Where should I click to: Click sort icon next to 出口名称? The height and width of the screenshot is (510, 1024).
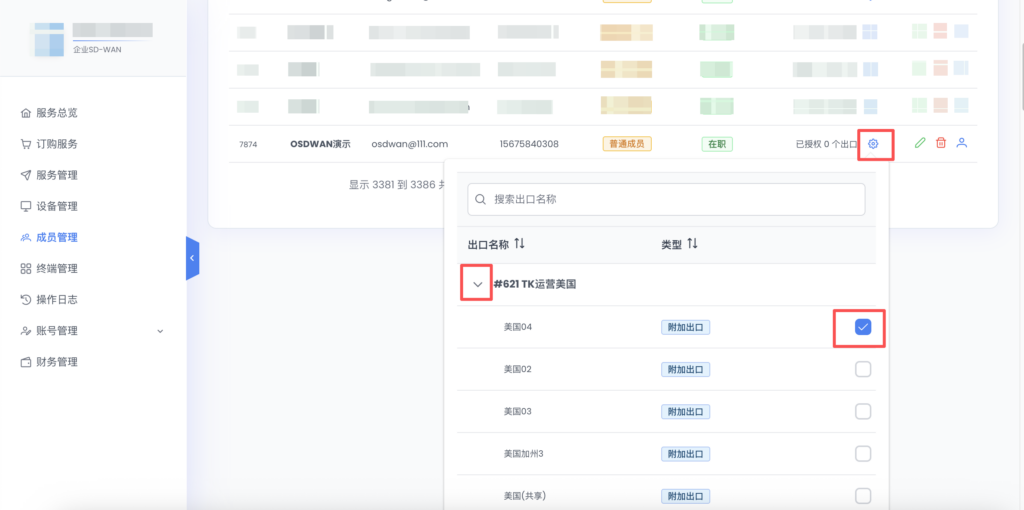click(x=520, y=244)
